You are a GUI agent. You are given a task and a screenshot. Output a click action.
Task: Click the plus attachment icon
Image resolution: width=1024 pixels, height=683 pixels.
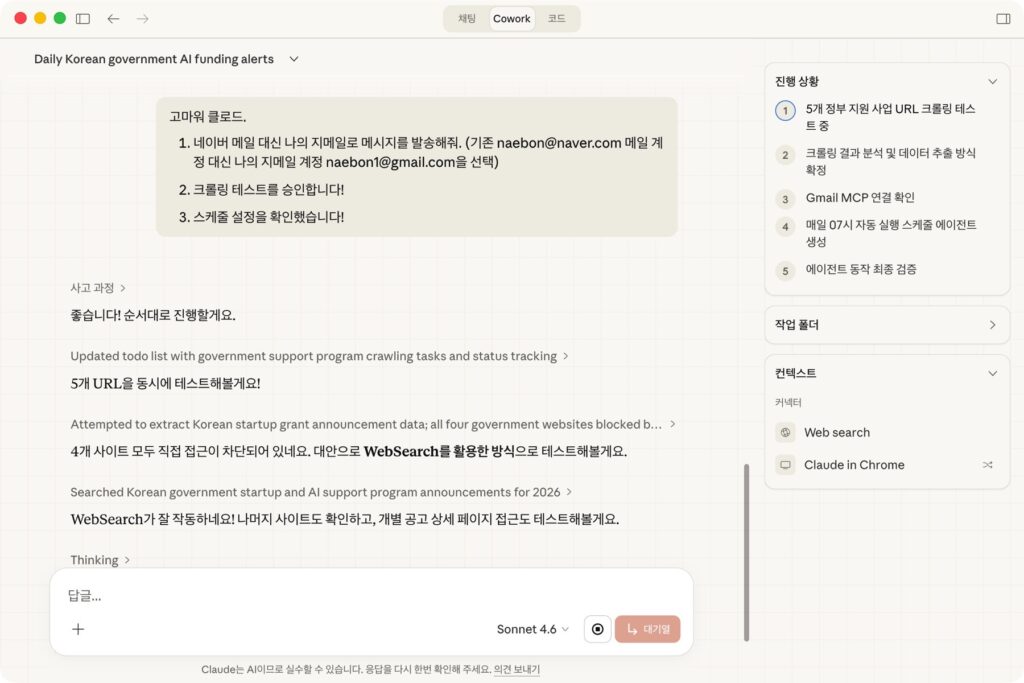78,629
